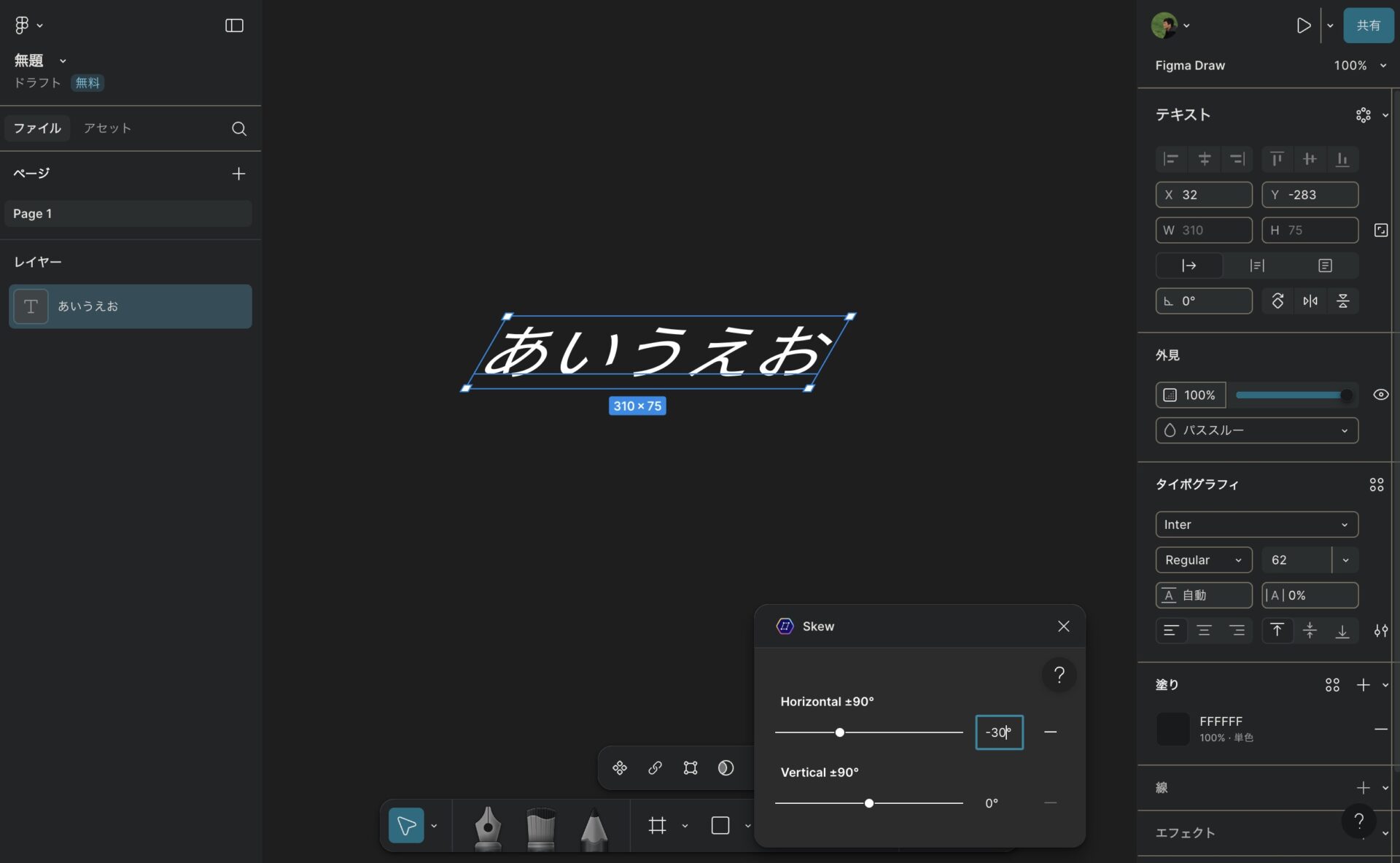Toggle layer visibility eye icon
The height and width of the screenshot is (863, 1400).
(1381, 395)
